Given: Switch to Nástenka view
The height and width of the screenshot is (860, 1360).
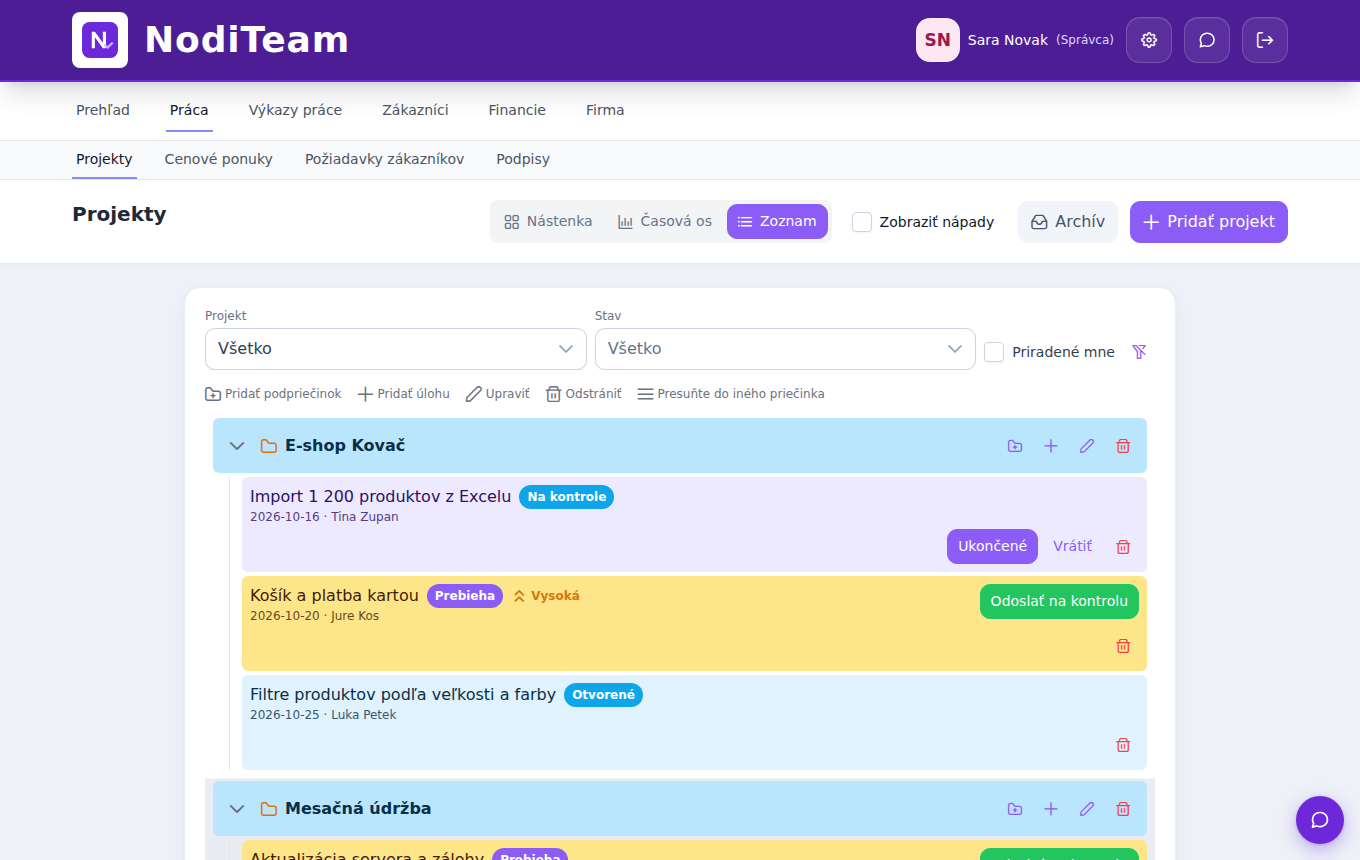Looking at the screenshot, I should coord(548,222).
